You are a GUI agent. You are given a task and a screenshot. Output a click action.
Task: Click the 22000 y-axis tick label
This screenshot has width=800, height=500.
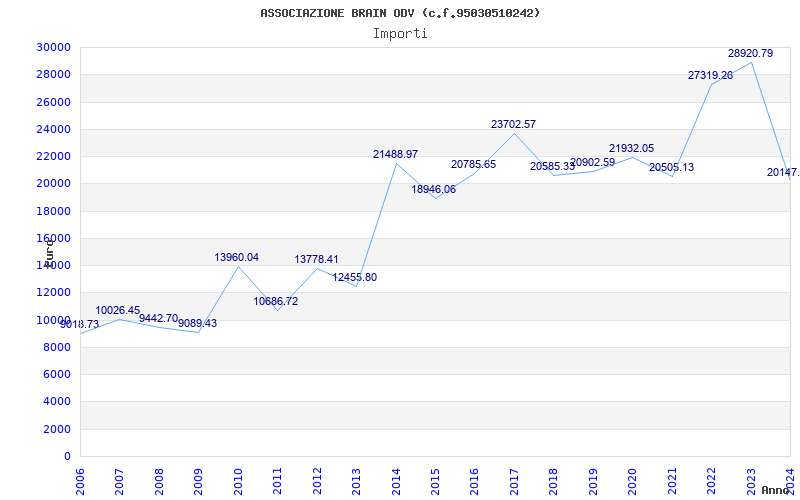[54, 156]
